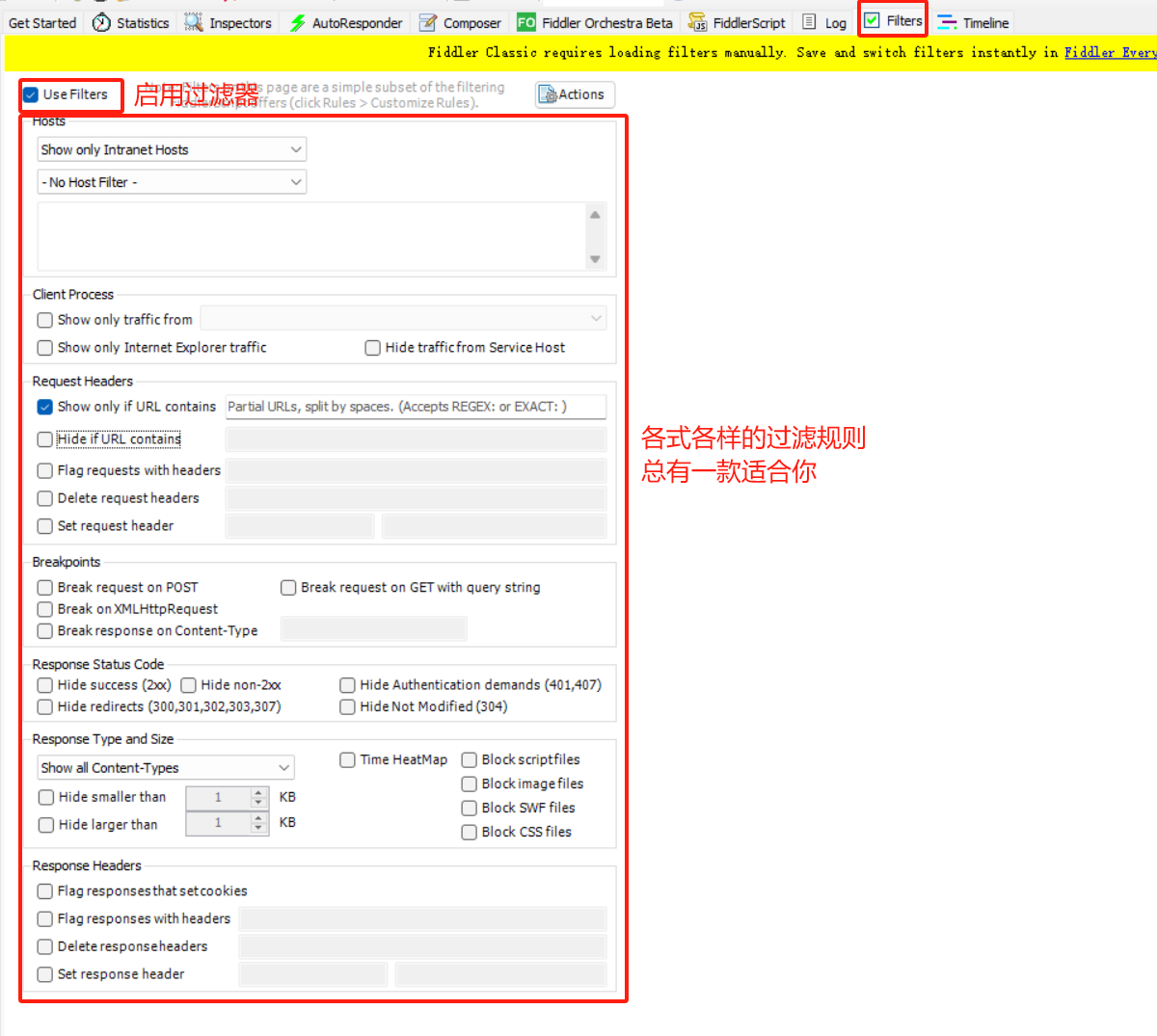Click the Log document icon
Image resolution: width=1157 pixels, height=1036 pixels.
[810, 22]
